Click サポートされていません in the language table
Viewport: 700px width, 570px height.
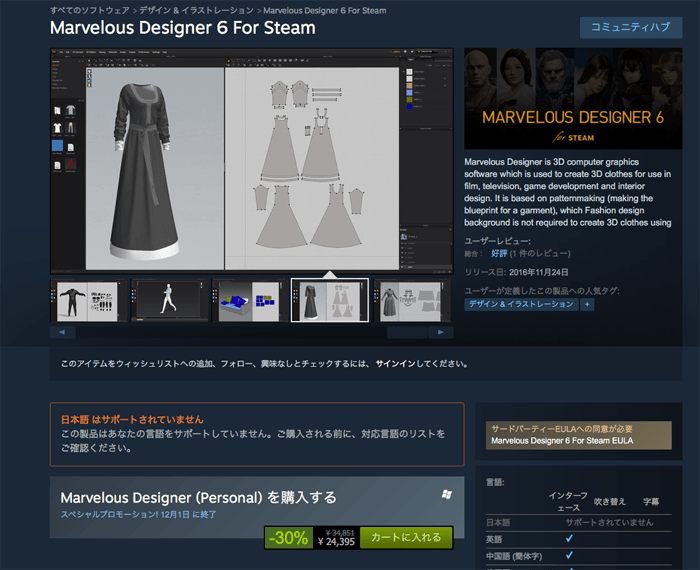pos(609,522)
